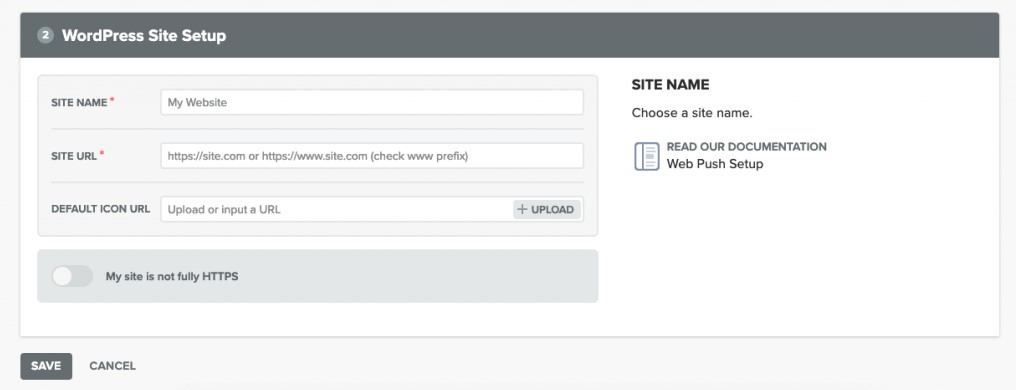Open the Web Push Setup documentation link
Screen dimensions: 1016x390
[715, 164]
